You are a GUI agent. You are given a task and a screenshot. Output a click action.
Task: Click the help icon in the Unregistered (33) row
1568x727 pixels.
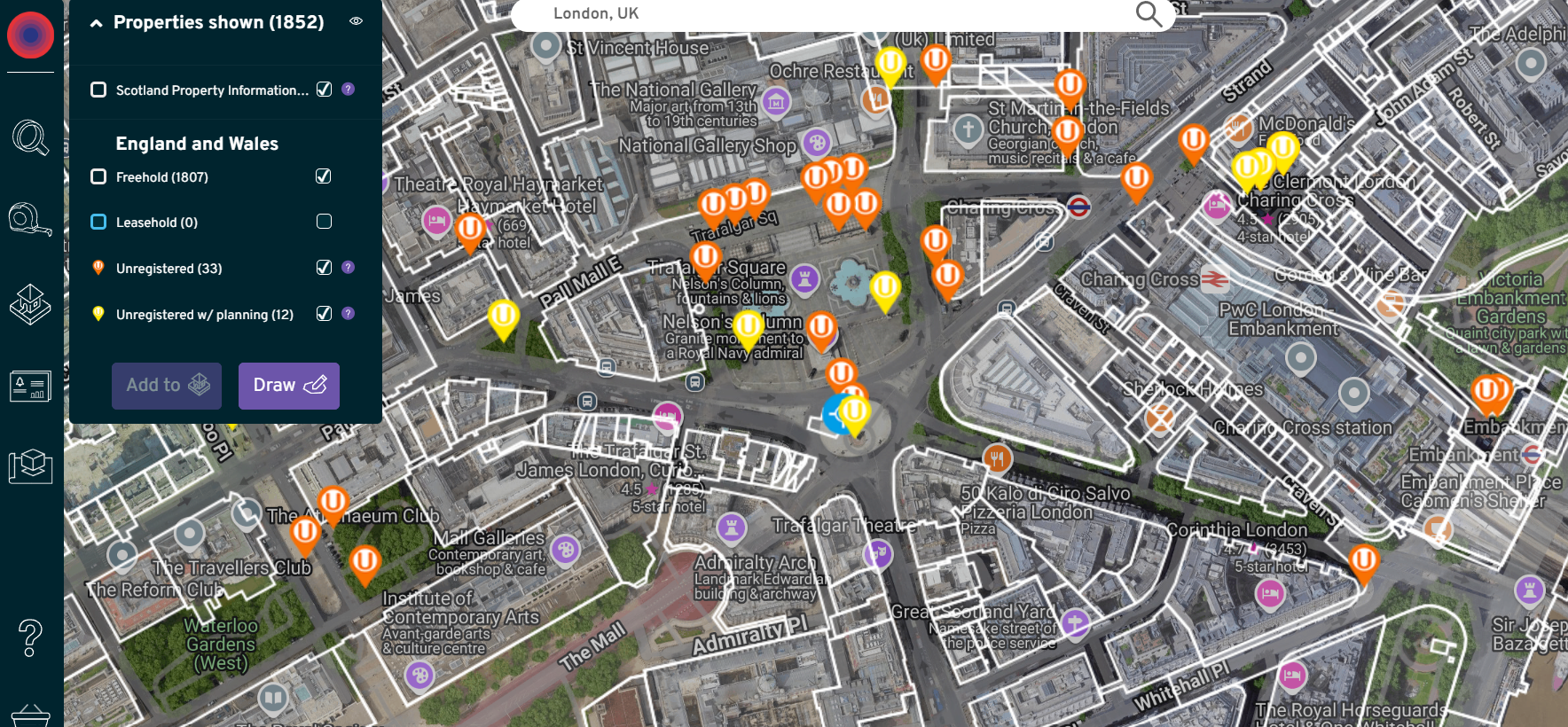coord(349,267)
